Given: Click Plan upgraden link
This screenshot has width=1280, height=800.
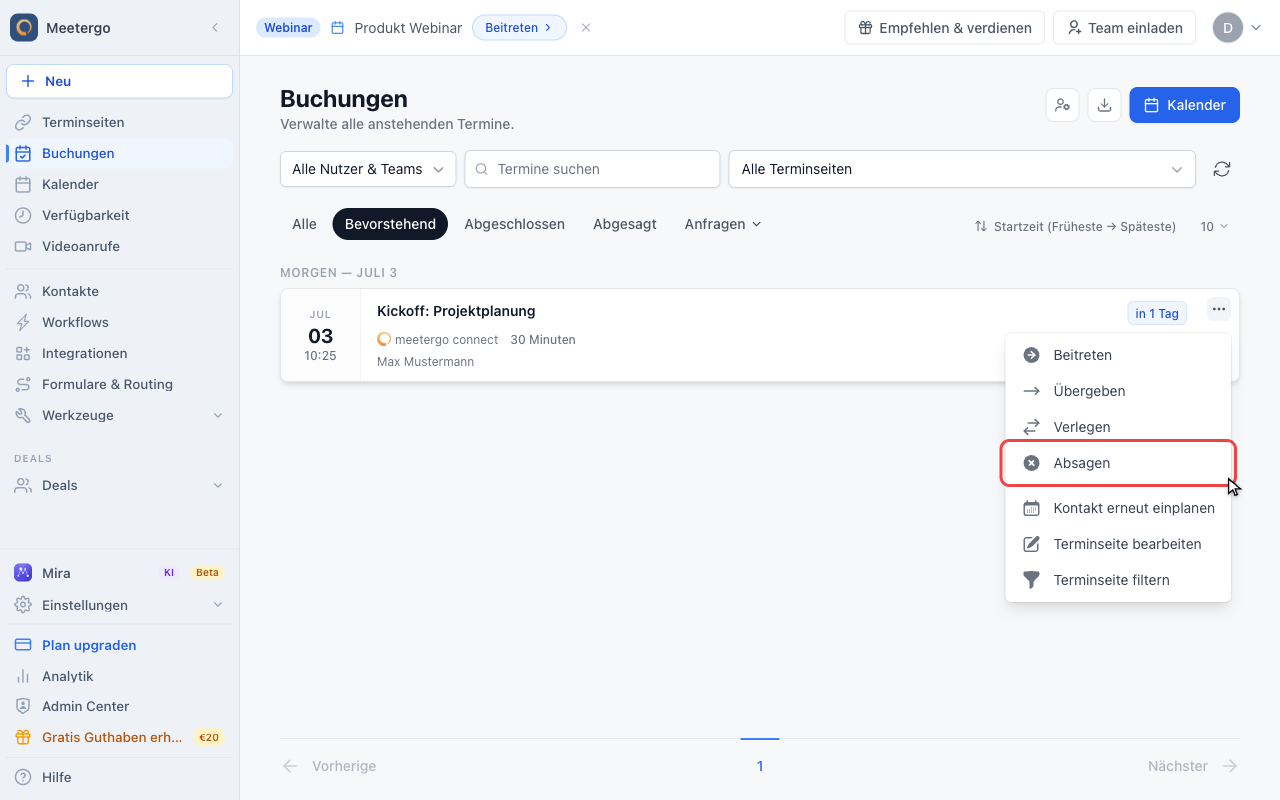Looking at the screenshot, I should point(119,645).
